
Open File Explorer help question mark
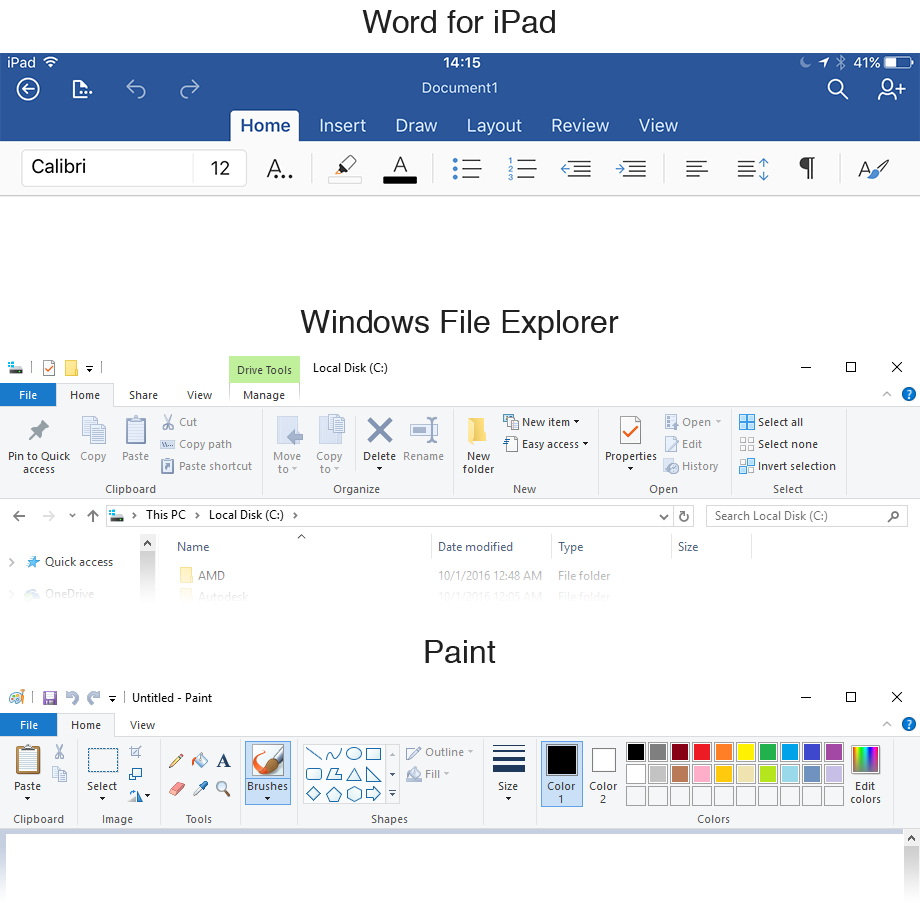click(x=908, y=394)
